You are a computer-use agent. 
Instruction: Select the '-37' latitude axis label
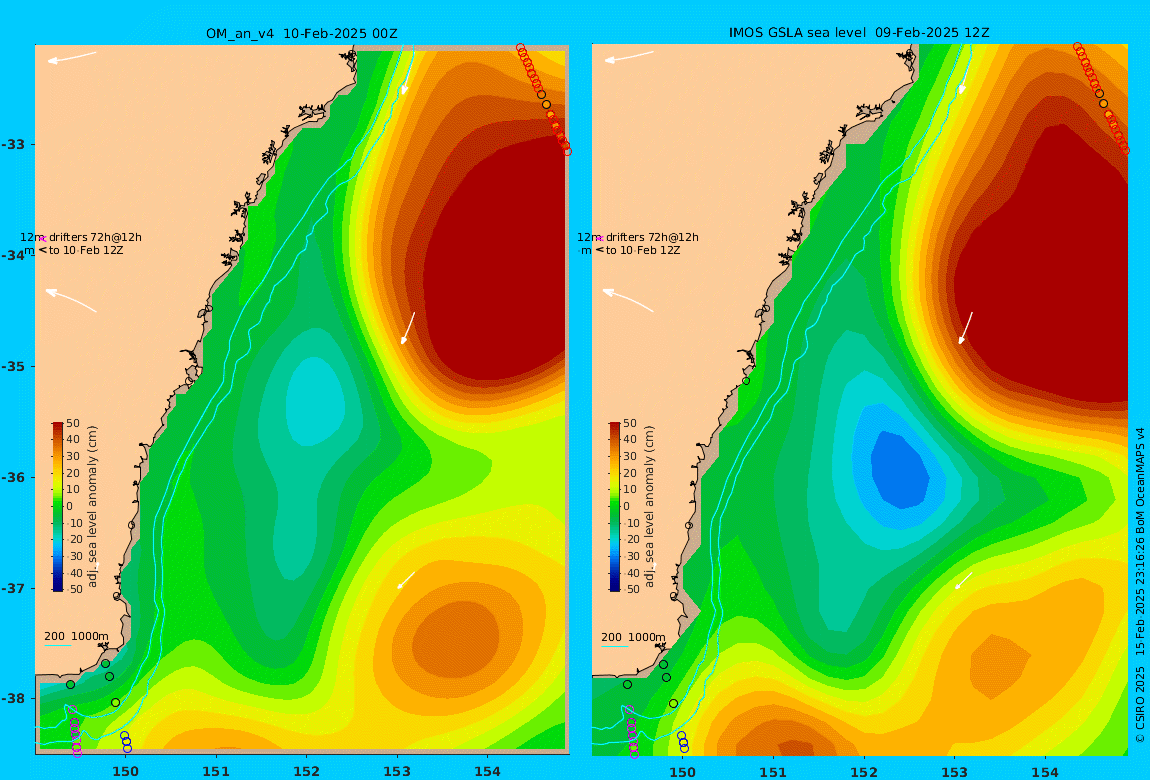[14, 589]
